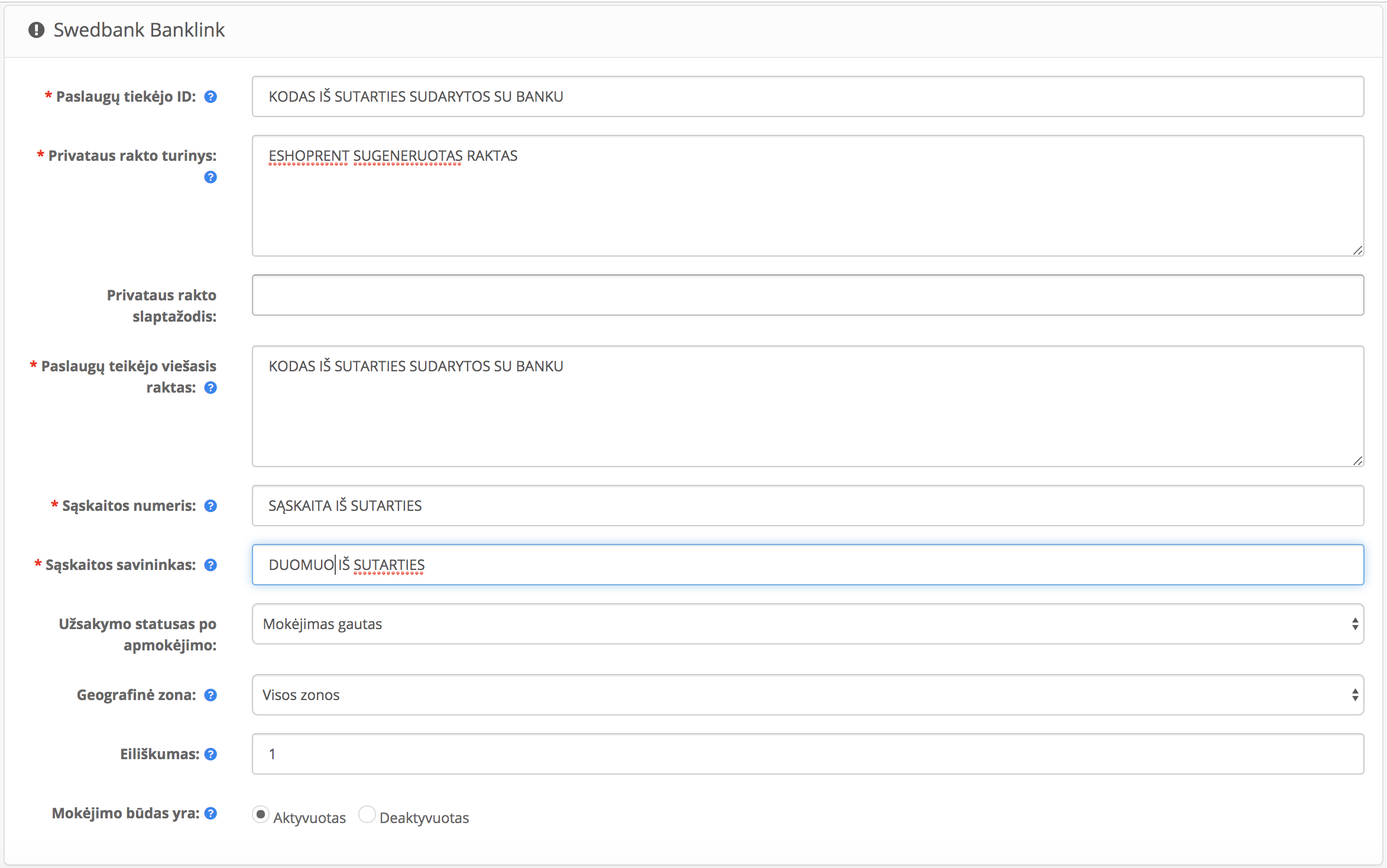
Task: Open help icon for Geografinė zona
Action: 210,695
